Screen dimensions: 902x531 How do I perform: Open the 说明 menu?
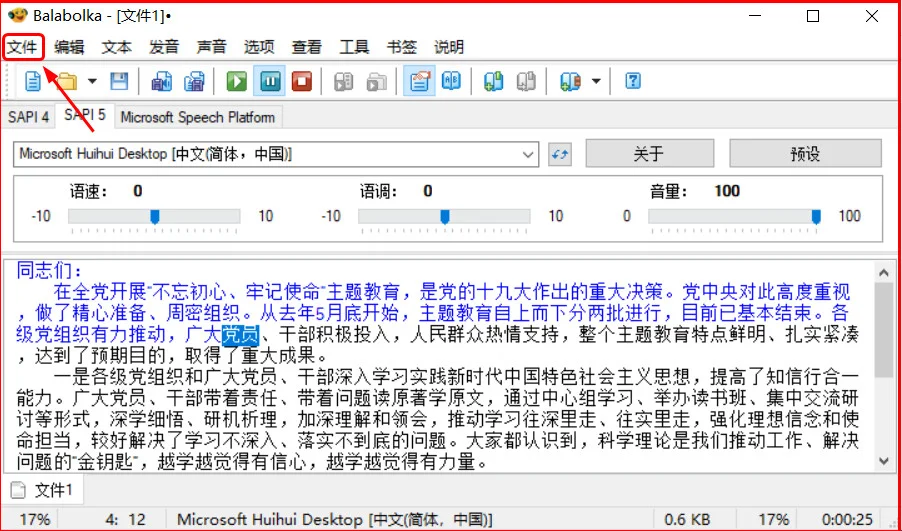449,47
